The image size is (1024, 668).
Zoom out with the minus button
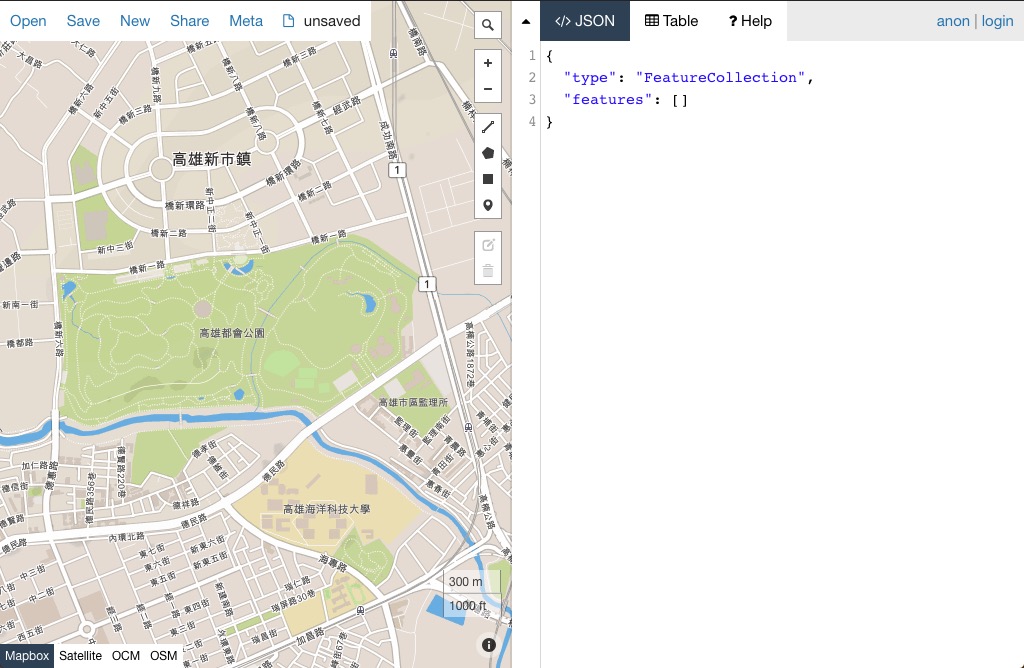[487, 89]
